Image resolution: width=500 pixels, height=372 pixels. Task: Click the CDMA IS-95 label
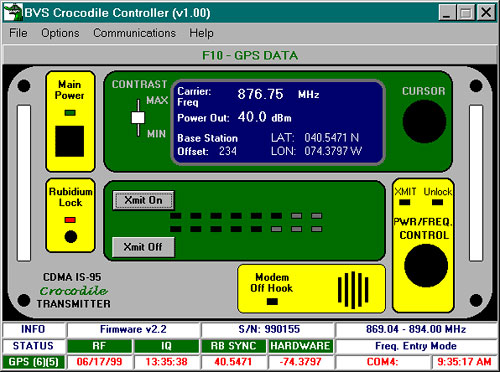point(72,277)
